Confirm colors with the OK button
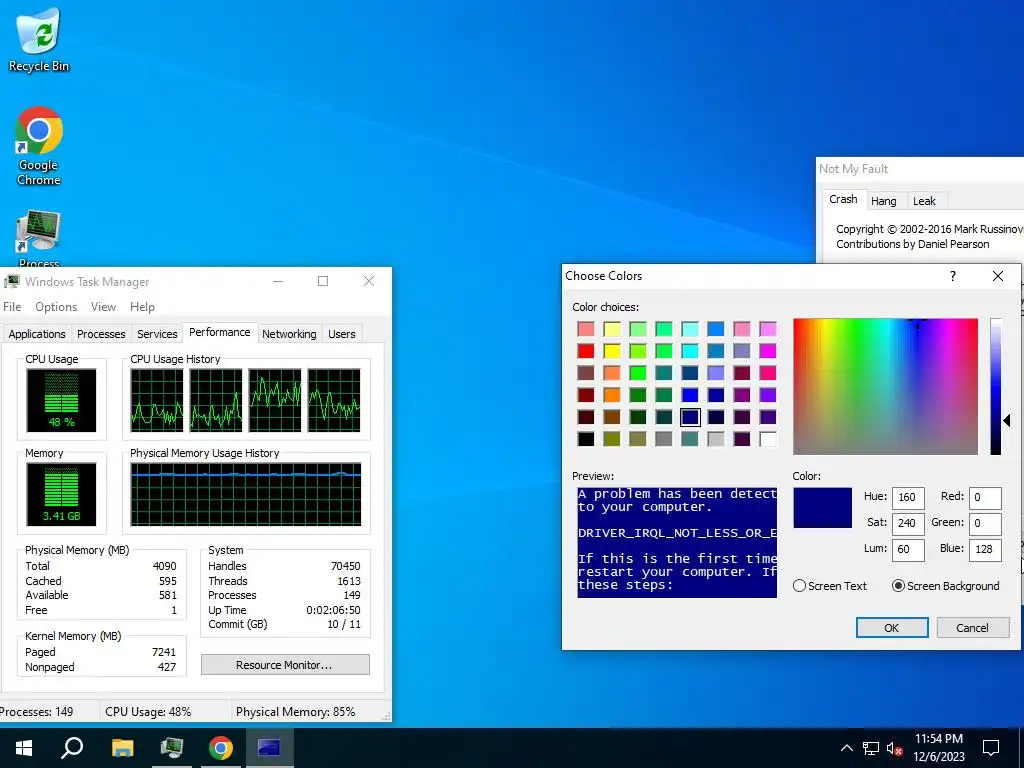The image size is (1024, 768). tap(891, 628)
